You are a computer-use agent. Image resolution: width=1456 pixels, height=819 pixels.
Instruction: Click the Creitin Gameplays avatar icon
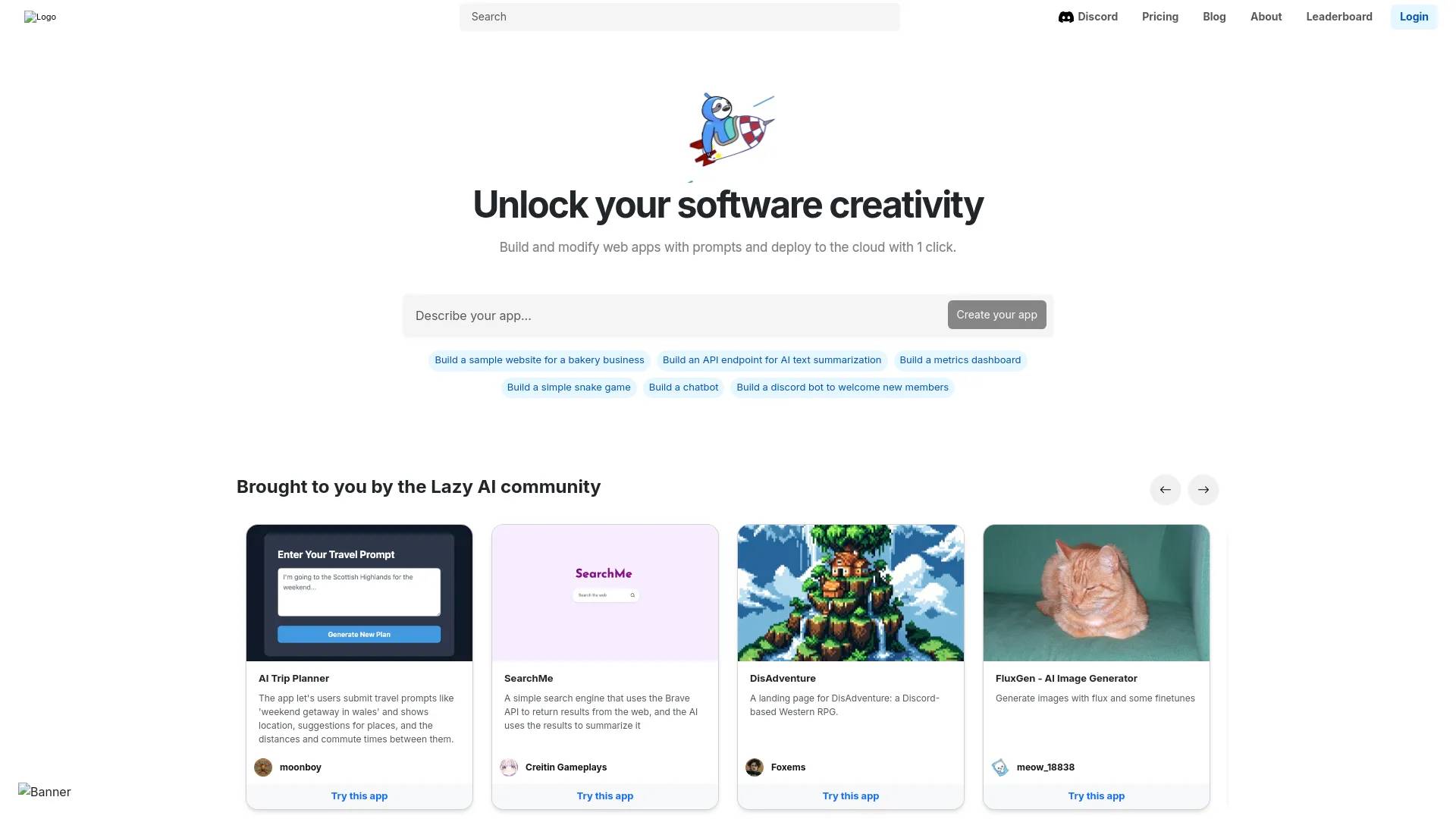pos(509,766)
